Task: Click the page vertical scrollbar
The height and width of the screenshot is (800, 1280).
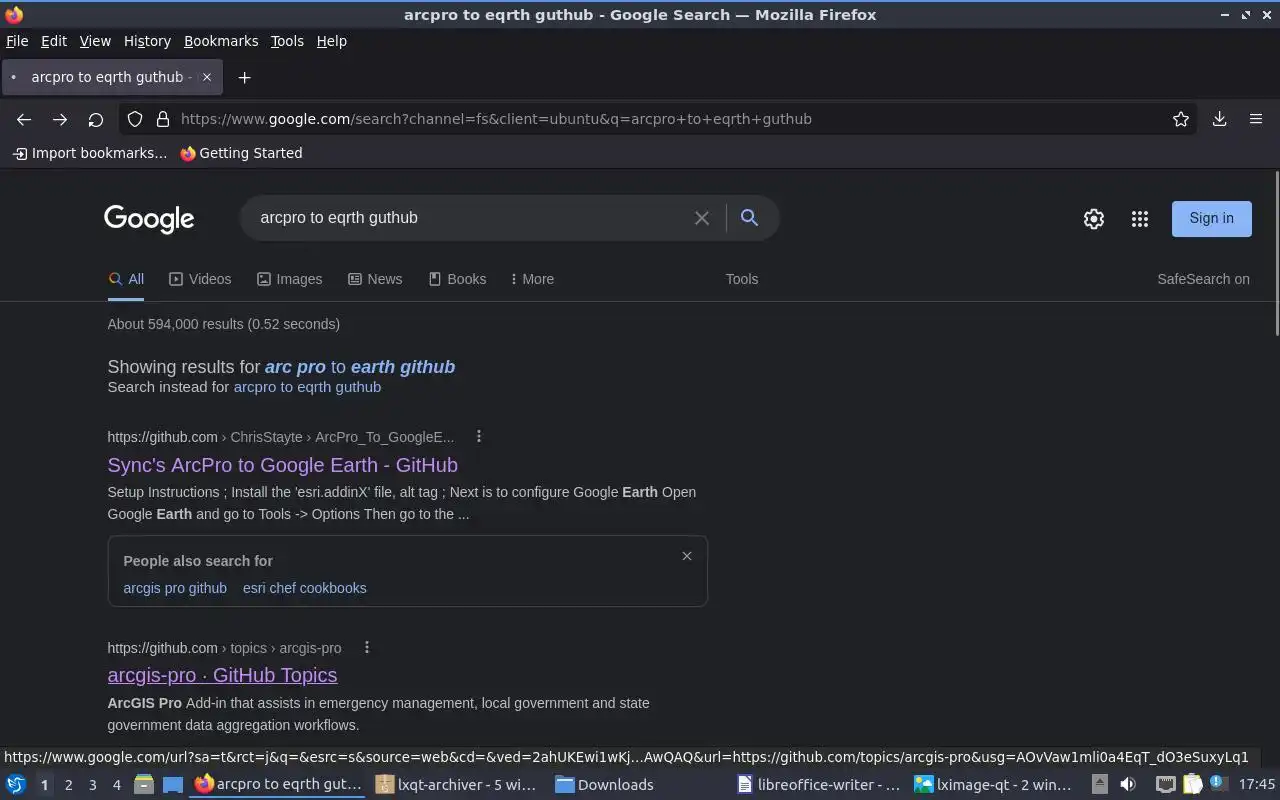Action: 1276,255
